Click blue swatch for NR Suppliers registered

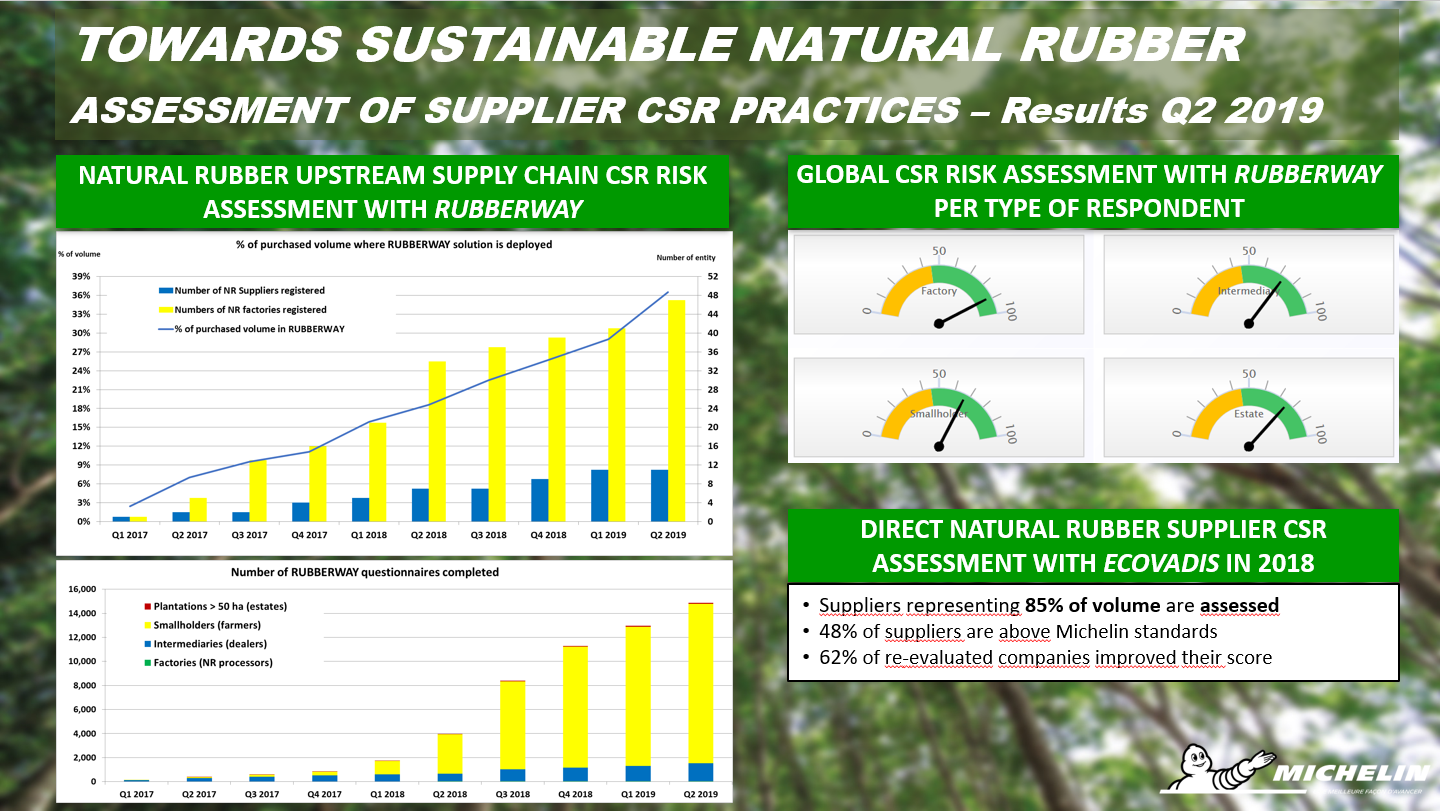click(x=165, y=291)
